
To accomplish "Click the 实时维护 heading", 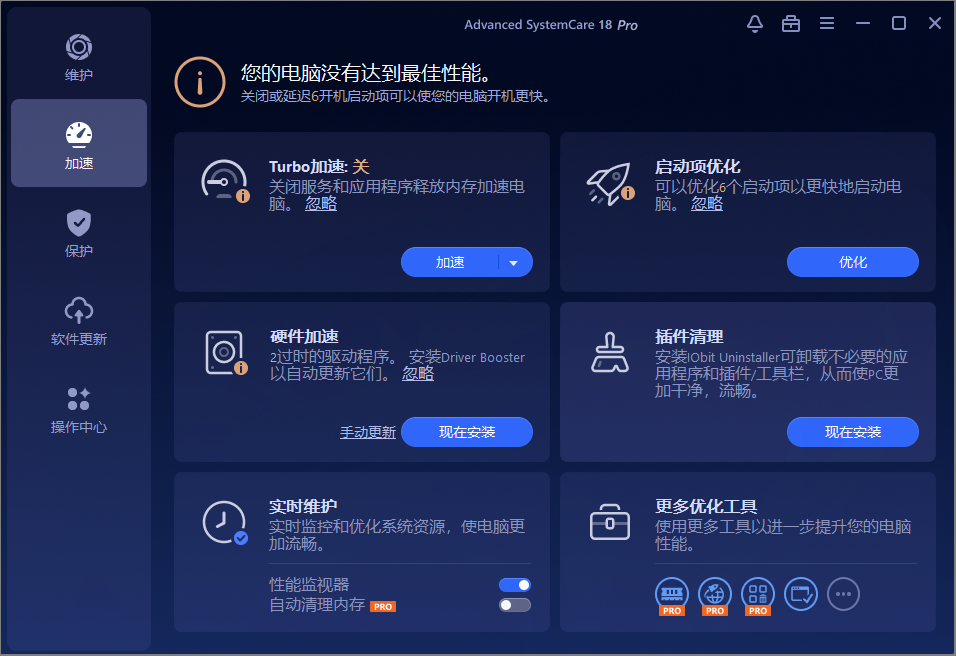I will coord(303,507).
